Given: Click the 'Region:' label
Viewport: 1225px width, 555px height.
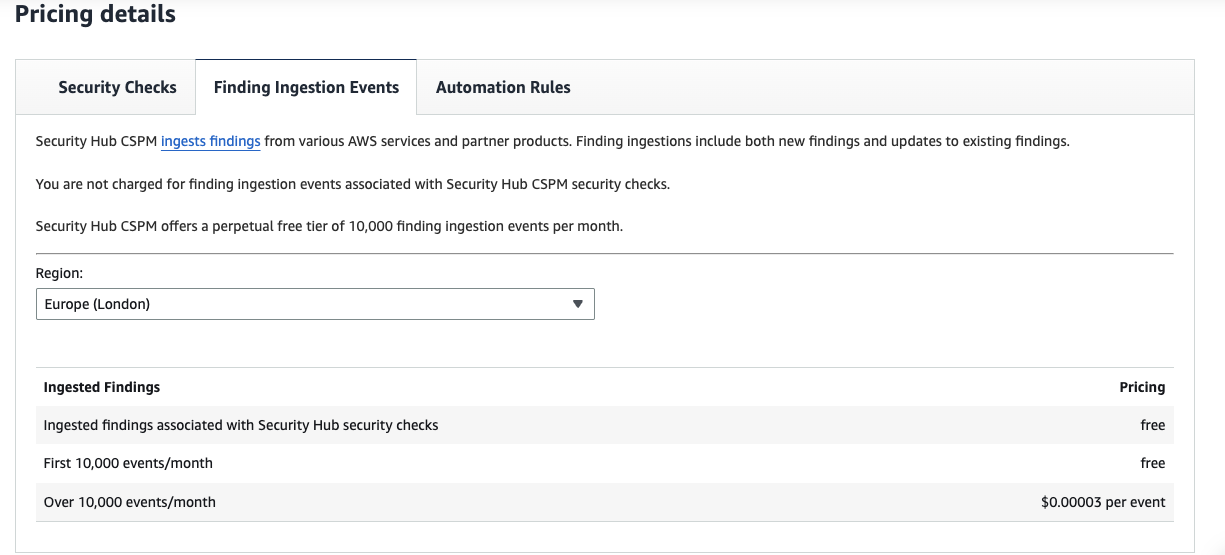Looking at the screenshot, I should 59,273.
